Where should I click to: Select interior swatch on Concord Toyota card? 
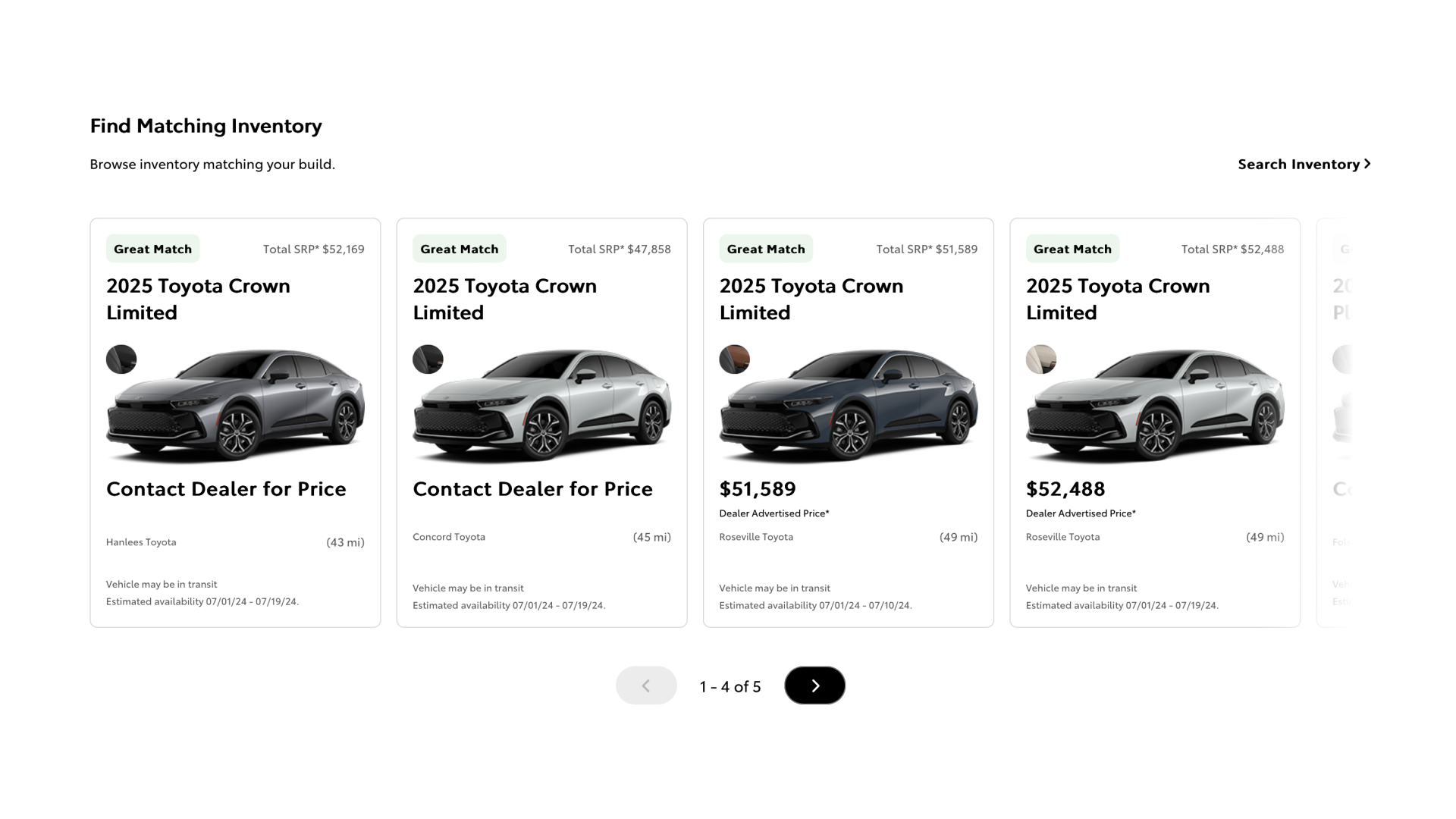coord(428,359)
